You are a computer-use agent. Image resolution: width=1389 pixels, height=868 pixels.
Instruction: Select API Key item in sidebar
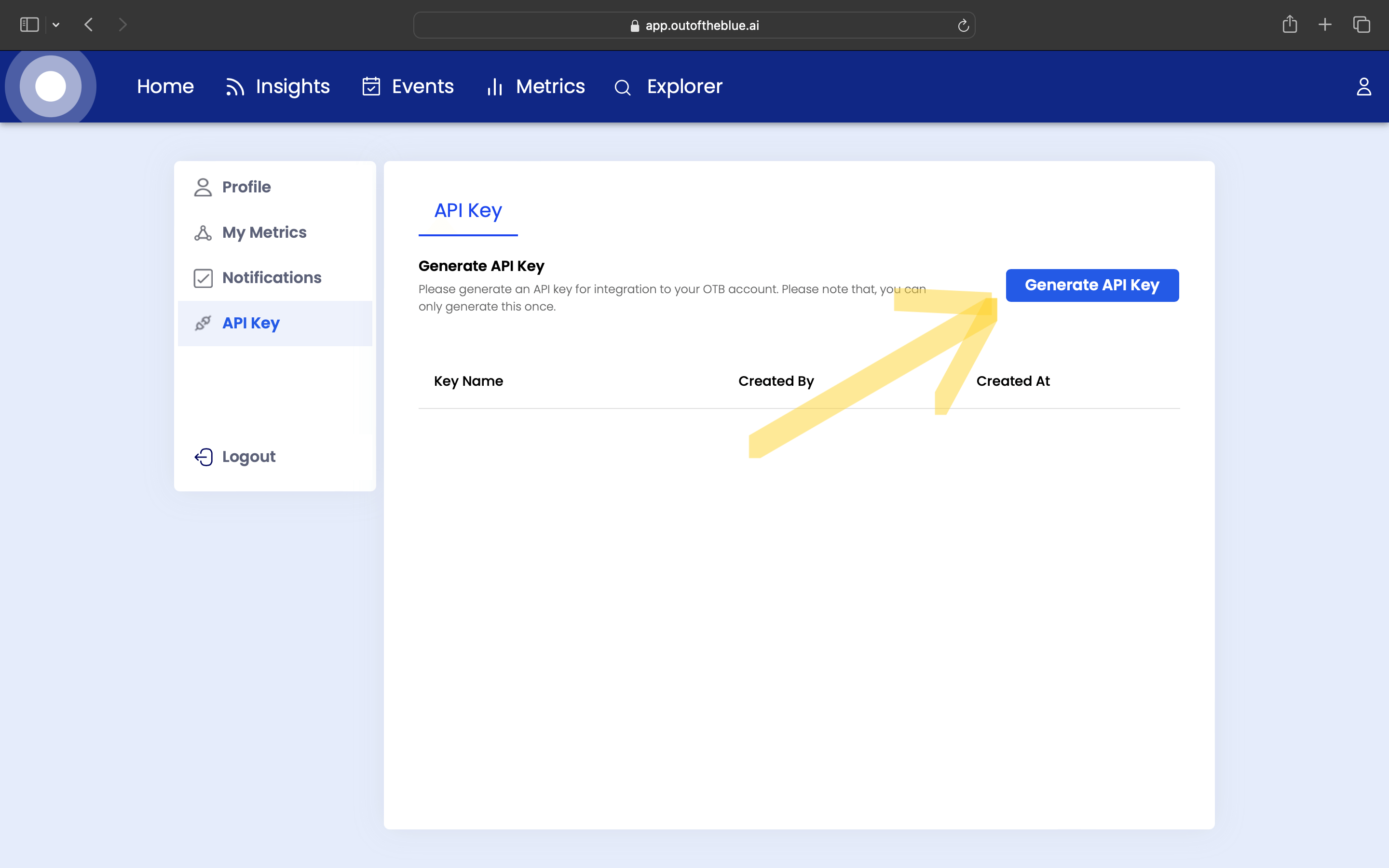click(x=251, y=323)
